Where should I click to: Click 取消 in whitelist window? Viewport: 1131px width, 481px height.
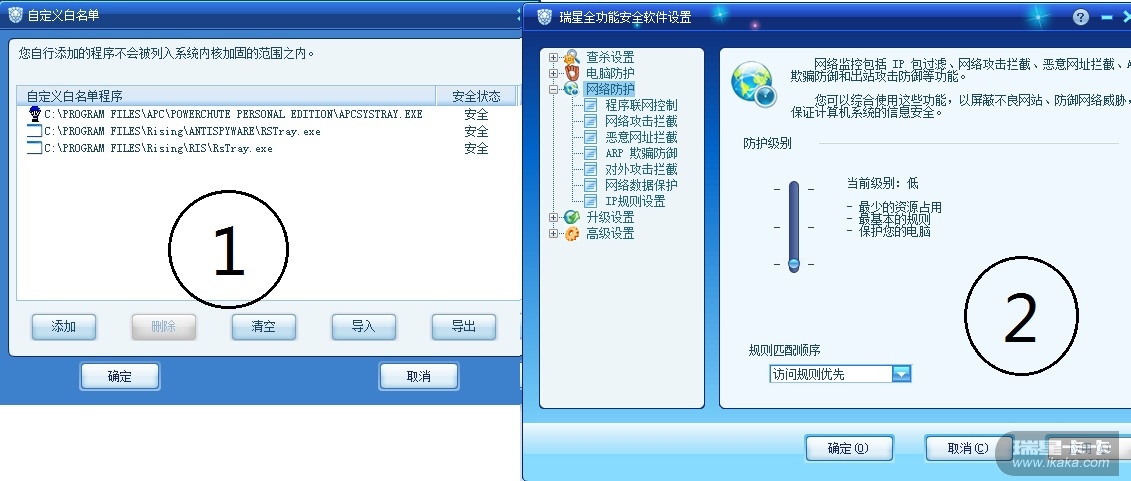tap(419, 376)
